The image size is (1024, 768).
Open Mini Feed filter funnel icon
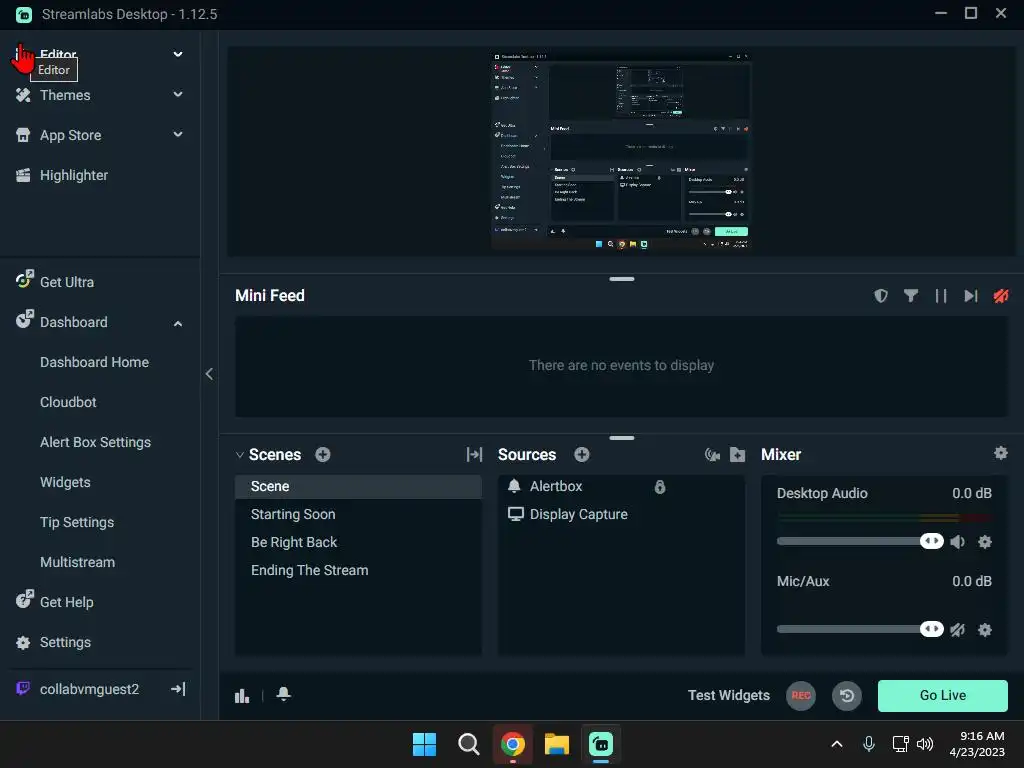(911, 296)
